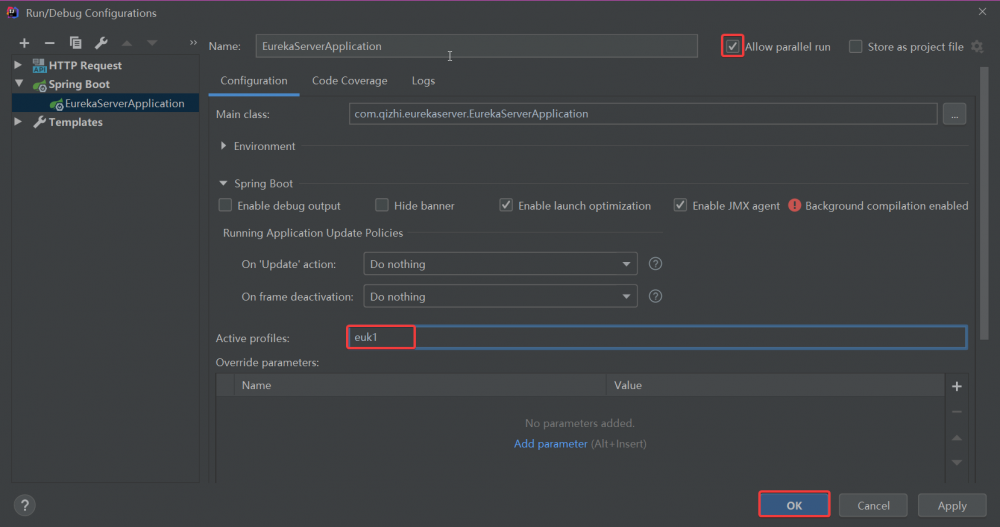Toggle the Hide banner checkbox
The width and height of the screenshot is (1000, 527).
pyautogui.click(x=382, y=206)
